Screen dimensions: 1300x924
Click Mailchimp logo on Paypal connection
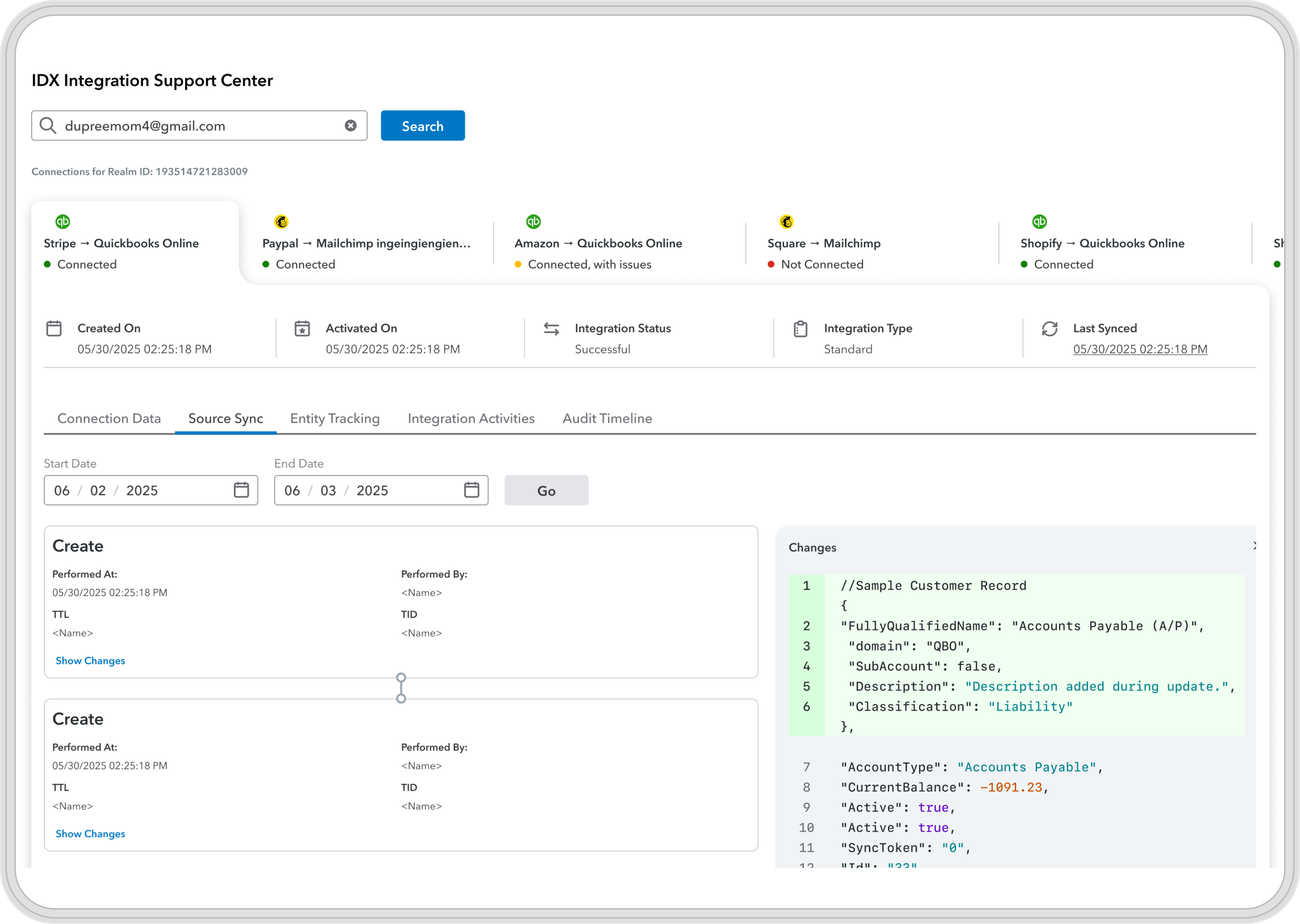281,222
